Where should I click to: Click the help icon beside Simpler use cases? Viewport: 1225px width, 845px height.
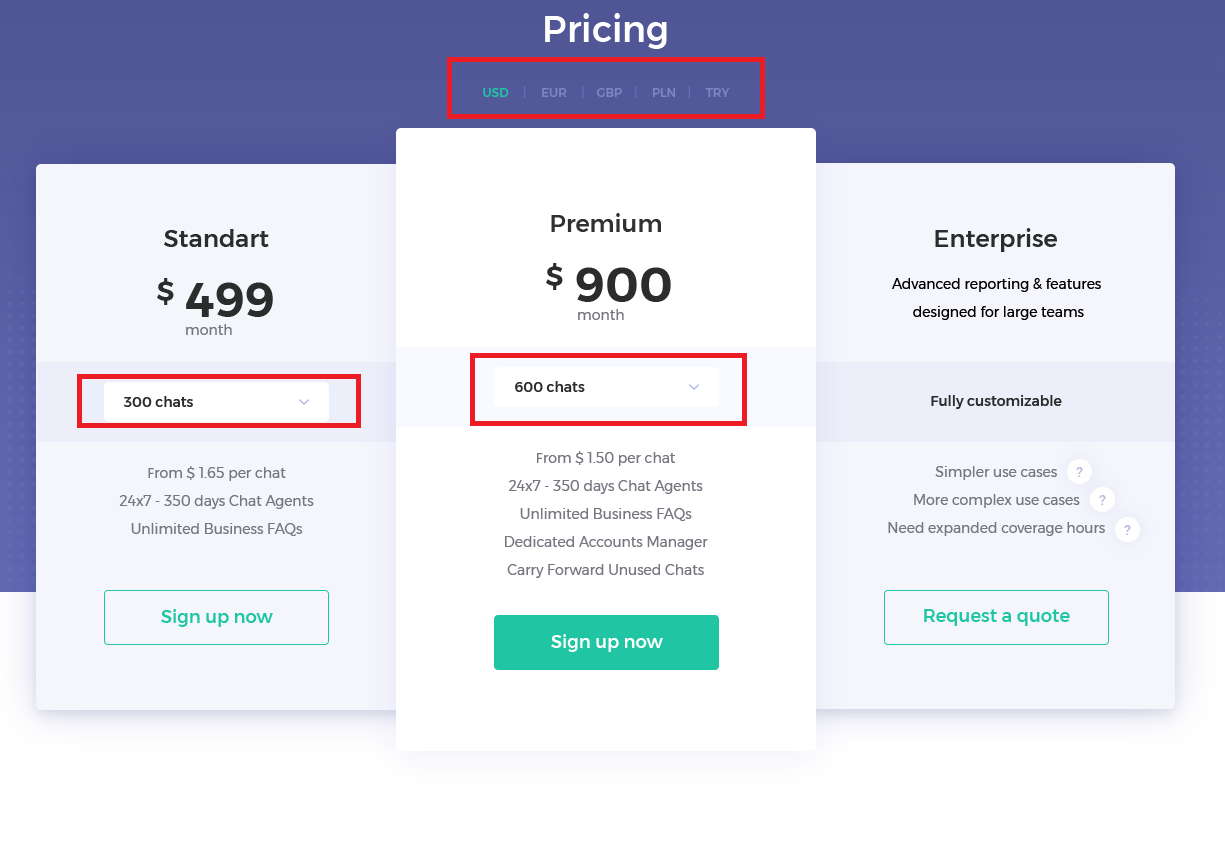coord(1078,472)
